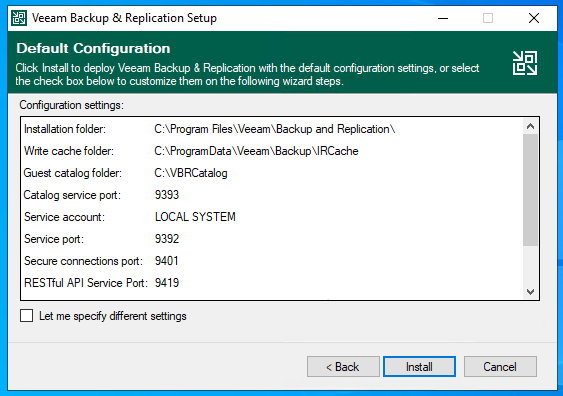Click the settings list scrollbar thumb
Image resolution: width=563 pixels, height=396 pixels.
click(530, 190)
